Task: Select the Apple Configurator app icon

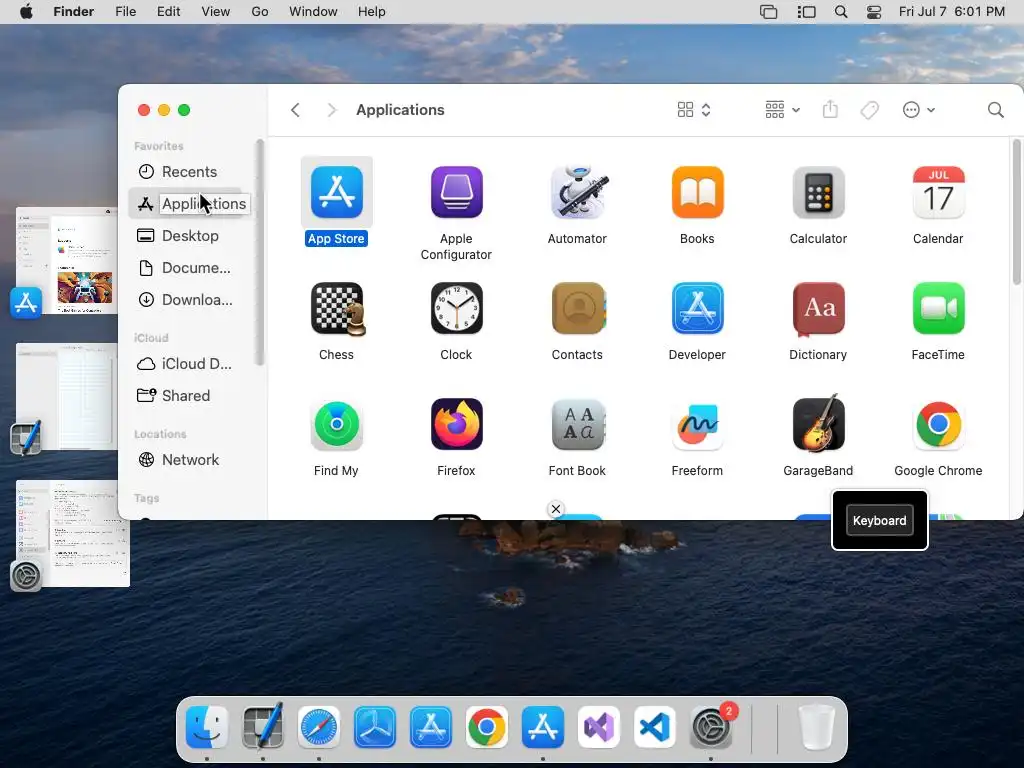Action: coord(456,192)
